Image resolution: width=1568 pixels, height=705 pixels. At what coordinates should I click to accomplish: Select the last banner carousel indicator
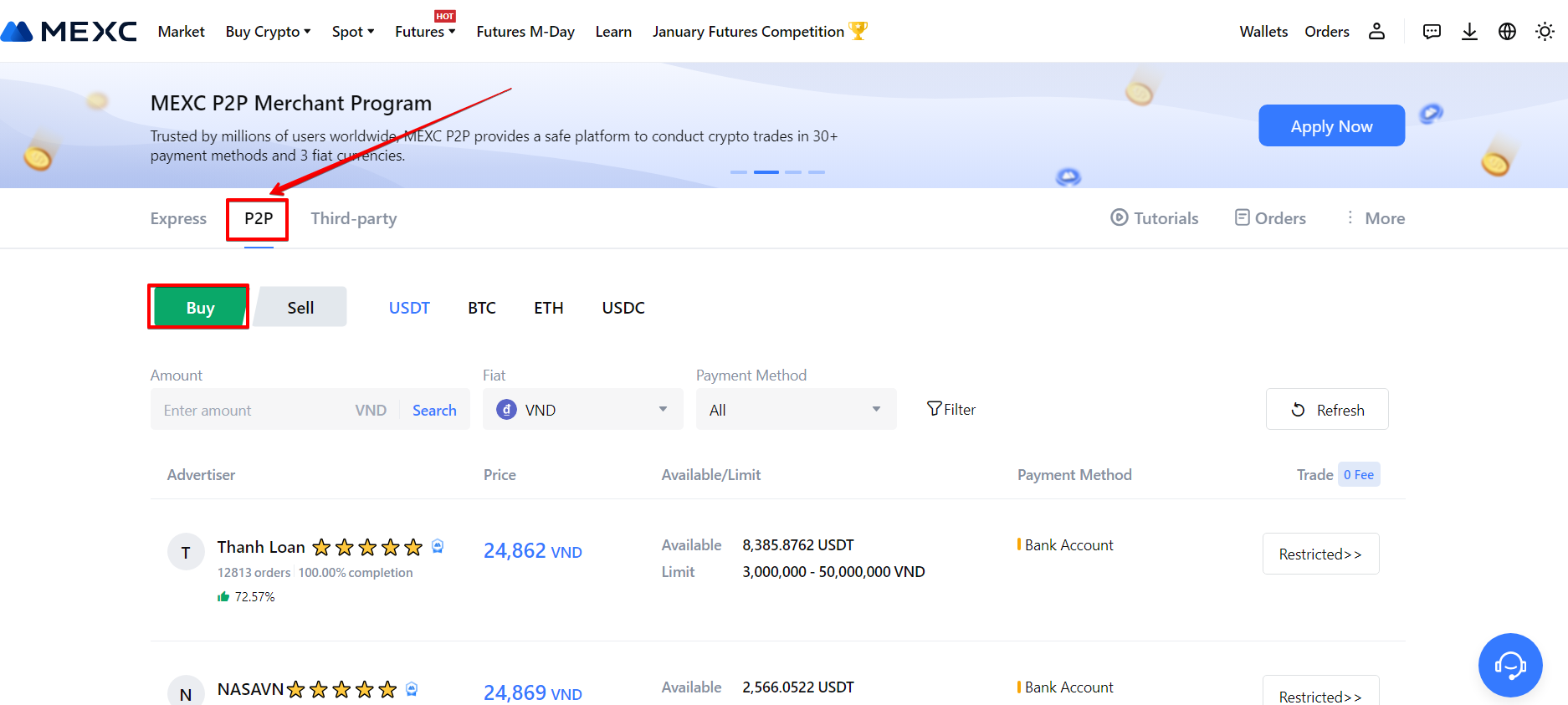[817, 171]
